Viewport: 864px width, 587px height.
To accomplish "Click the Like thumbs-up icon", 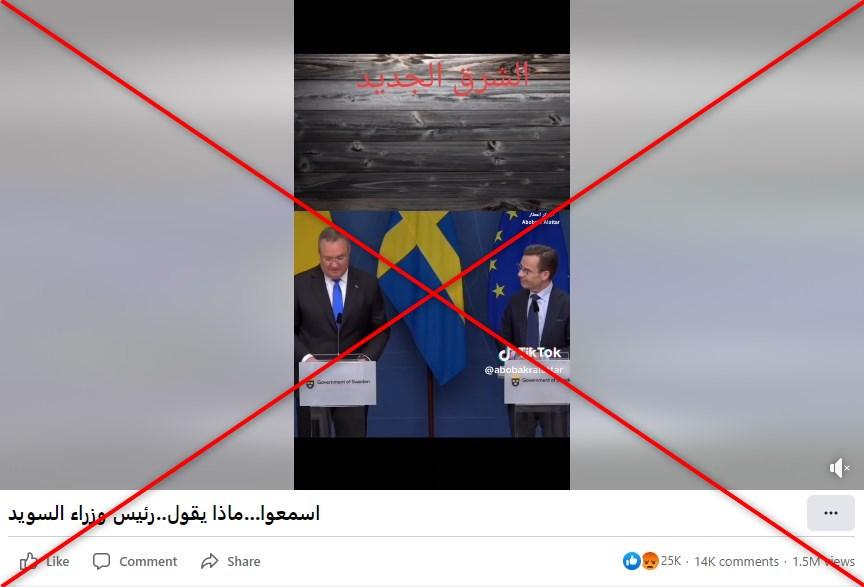I will tap(29, 561).
